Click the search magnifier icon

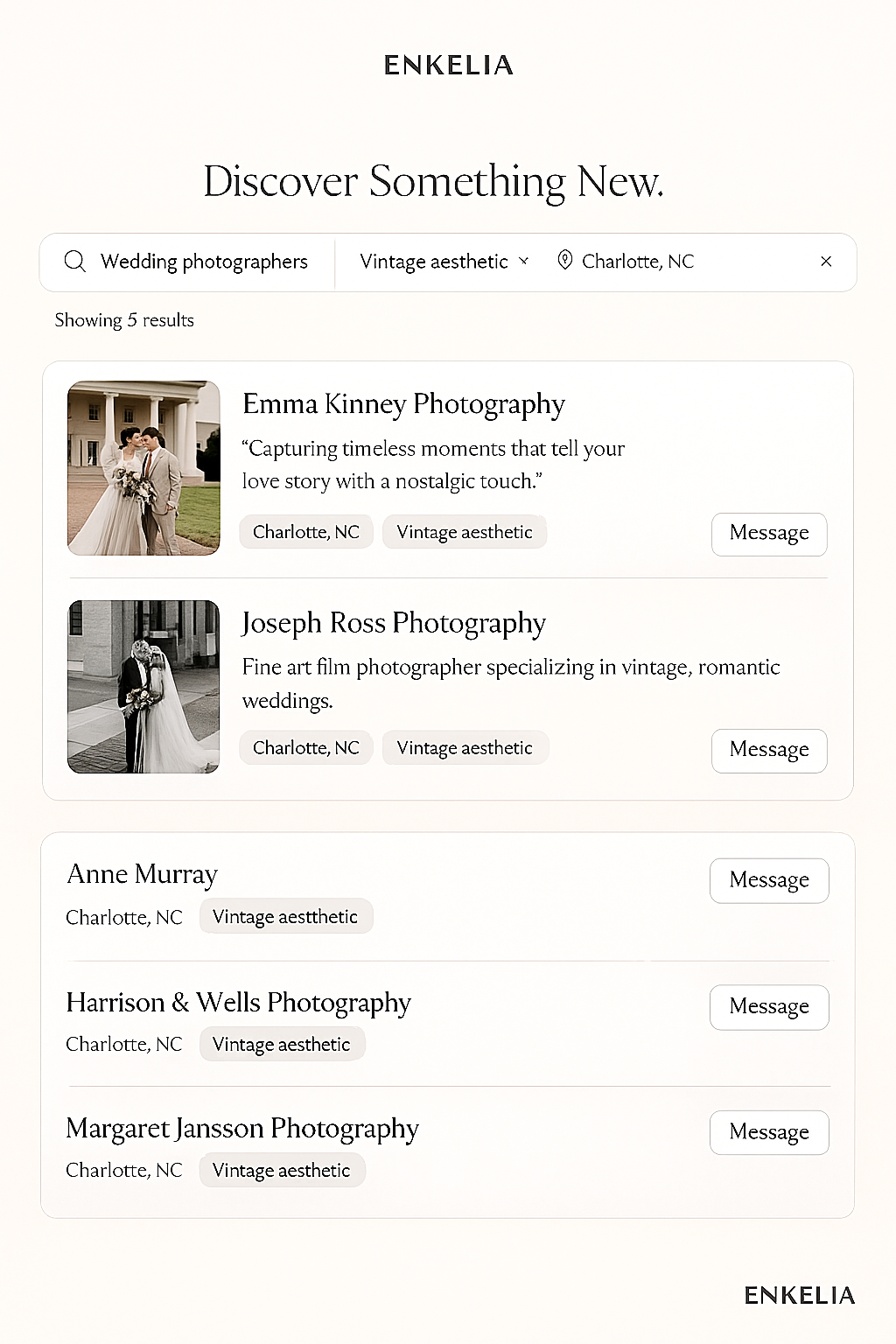pos(75,262)
